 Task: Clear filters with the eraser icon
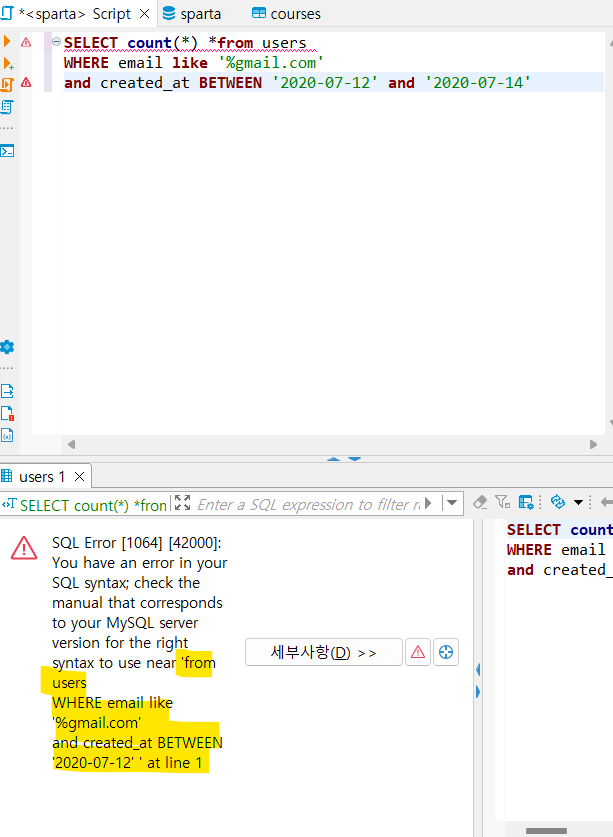480,502
